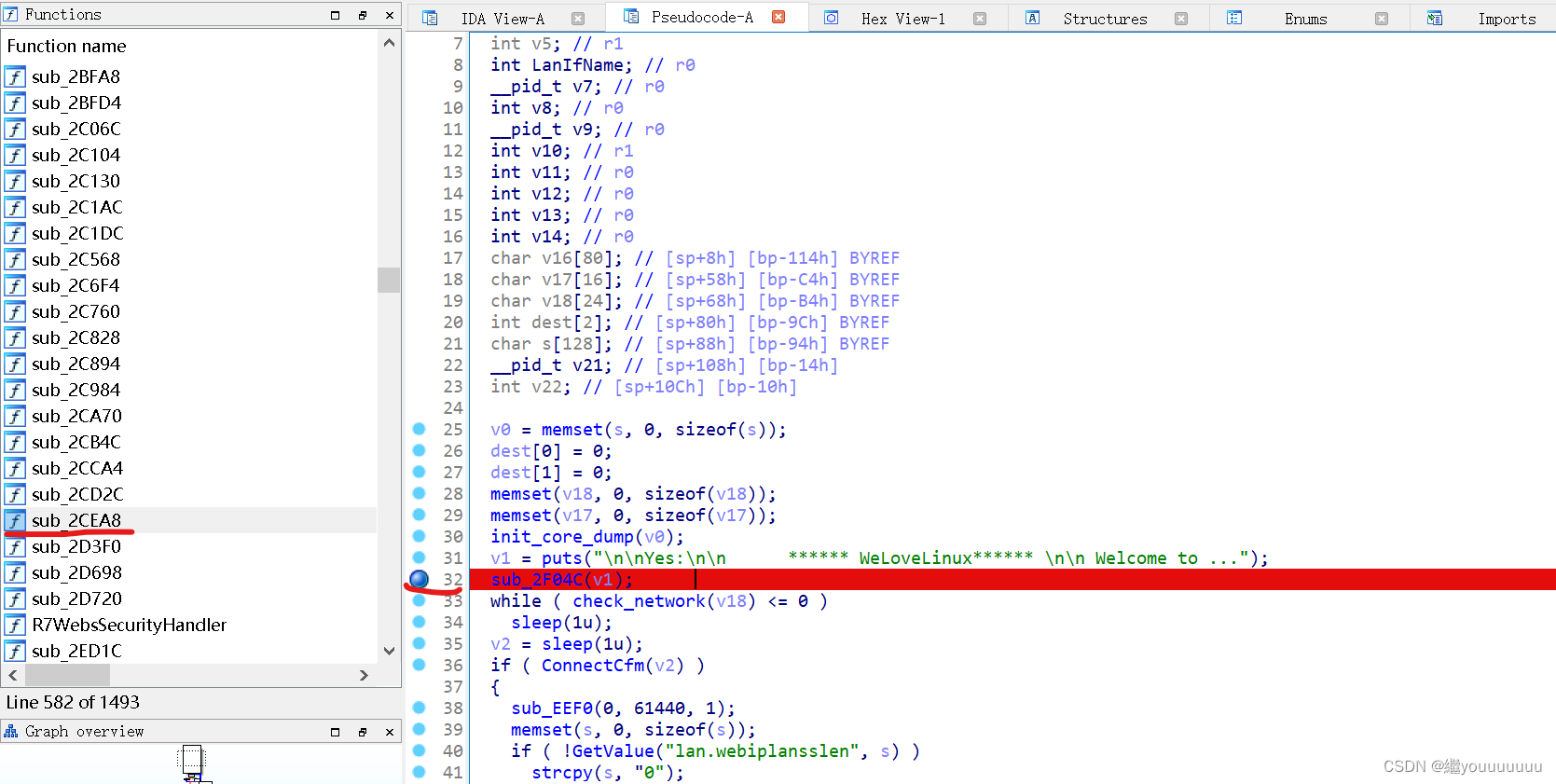The height and width of the screenshot is (784, 1556).
Task: Click the check_network call on line 33
Action: click(639, 601)
